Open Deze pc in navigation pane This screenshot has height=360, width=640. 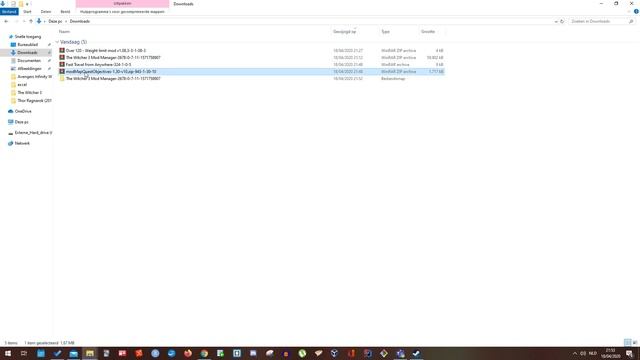21,122
